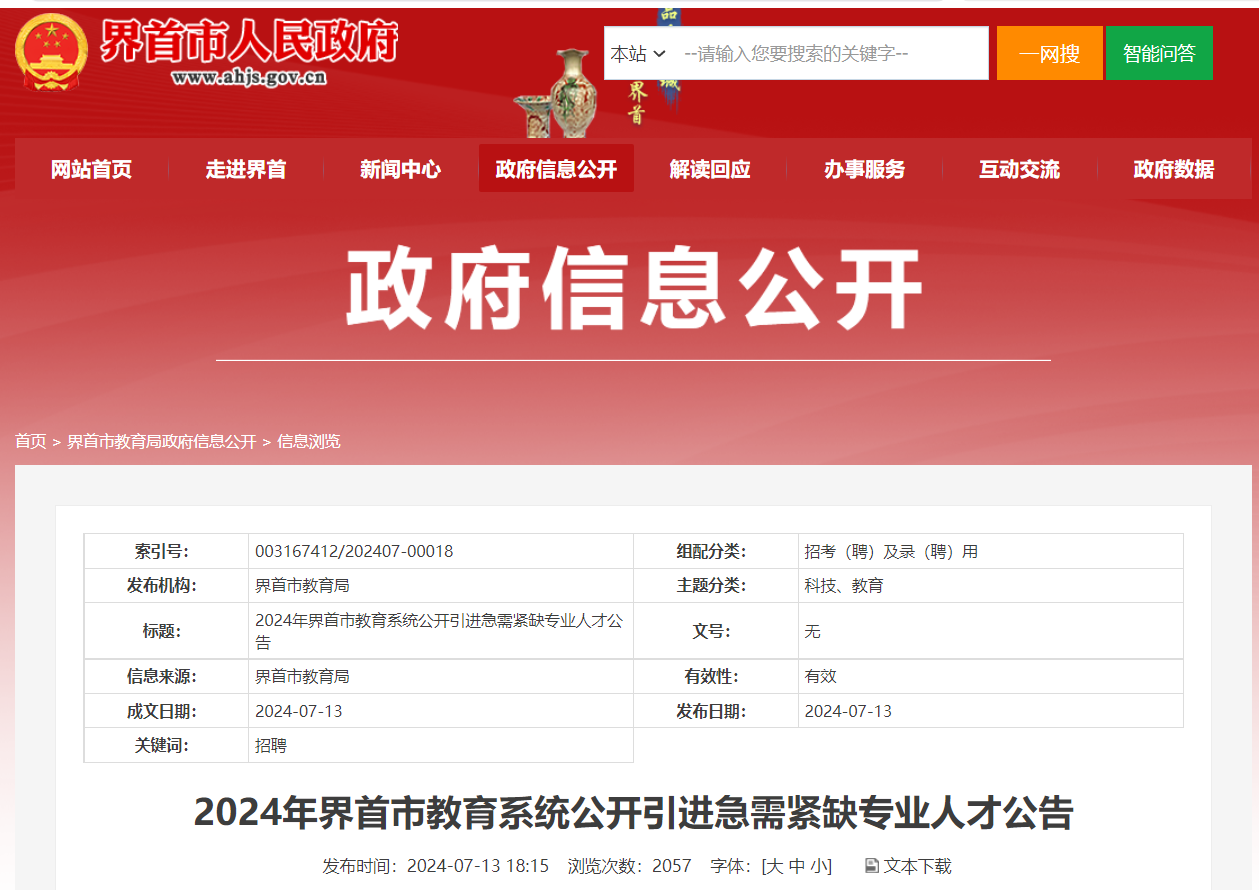Click 界首市教育局政府信息公开 breadcrumb link

point(162,441)
